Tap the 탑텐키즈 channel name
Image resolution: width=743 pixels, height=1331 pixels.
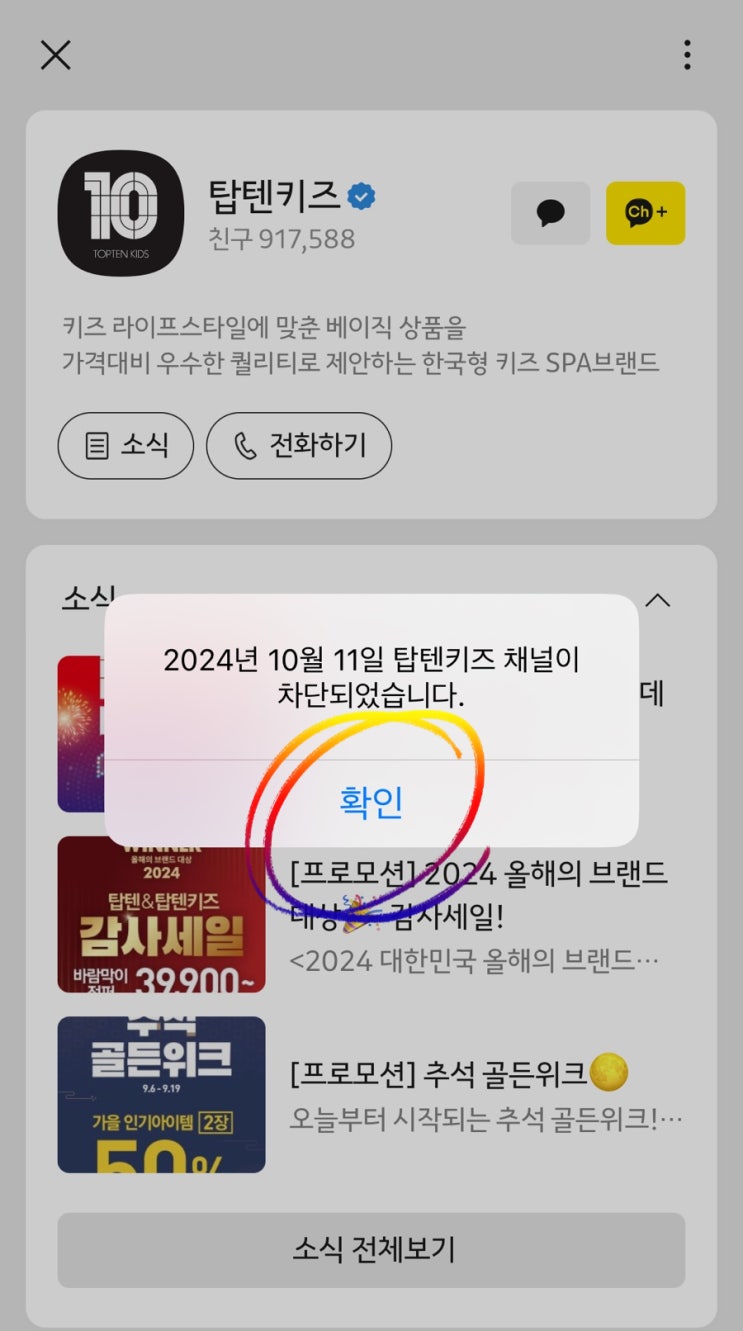point(273,195)
